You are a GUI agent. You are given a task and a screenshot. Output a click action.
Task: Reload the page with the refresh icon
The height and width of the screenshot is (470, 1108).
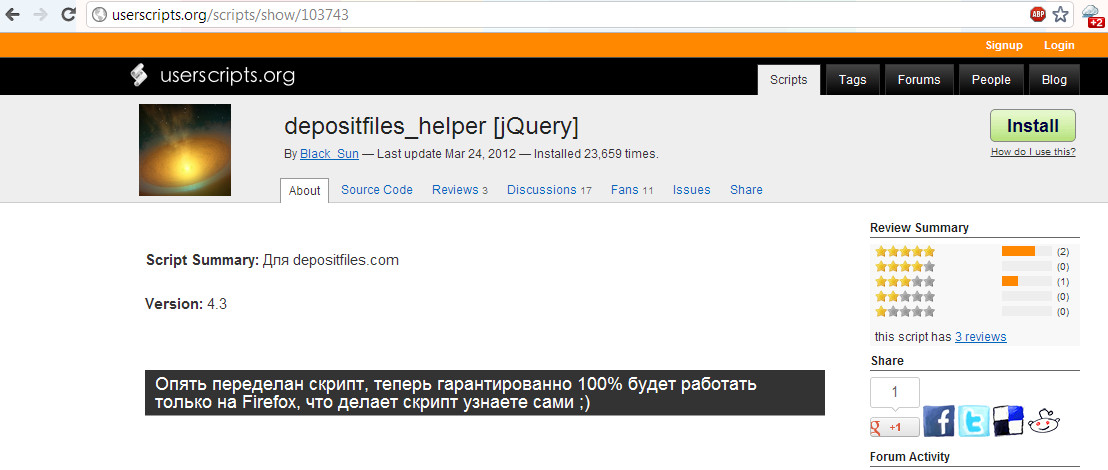pyautogui.click(x=69, y=14)
